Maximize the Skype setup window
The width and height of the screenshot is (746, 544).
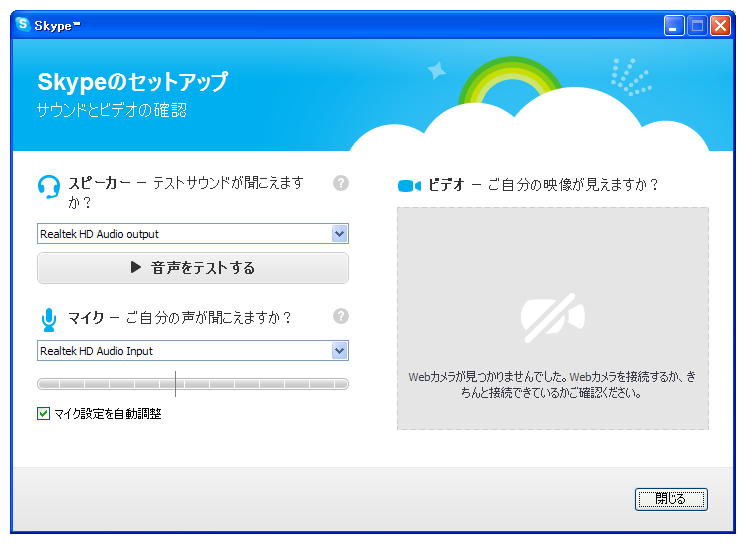(x=698, y=26)
